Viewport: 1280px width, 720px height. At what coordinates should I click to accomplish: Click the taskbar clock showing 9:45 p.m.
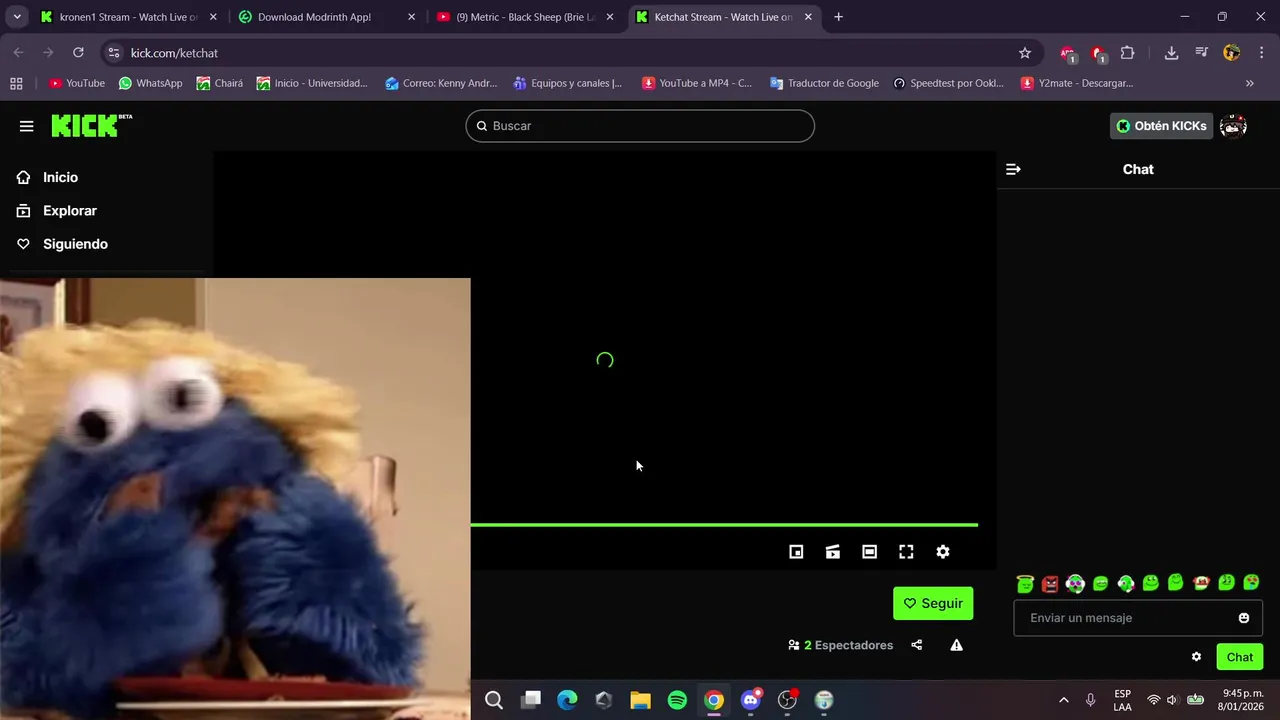click(1242, 700)
